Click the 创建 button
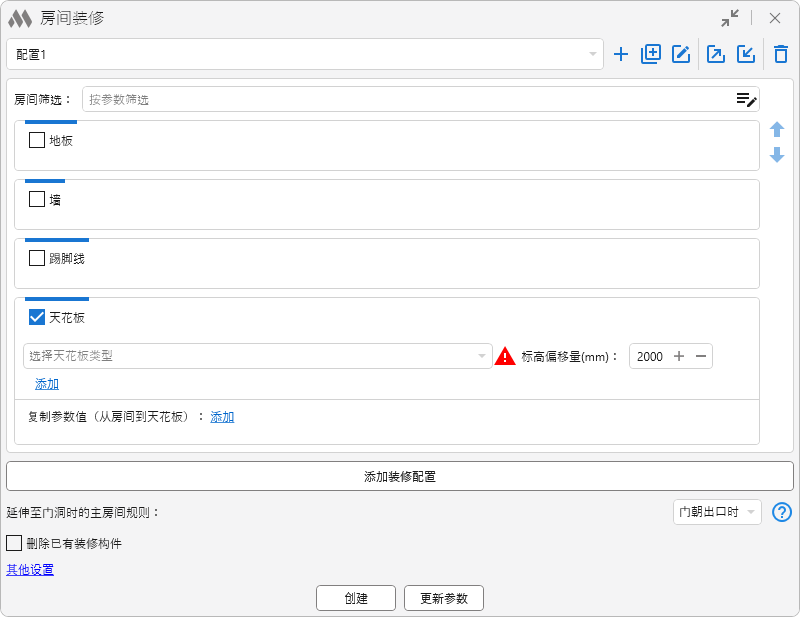Image resolution: width=800 pixels, height=617 pixels. click(356, 598)
